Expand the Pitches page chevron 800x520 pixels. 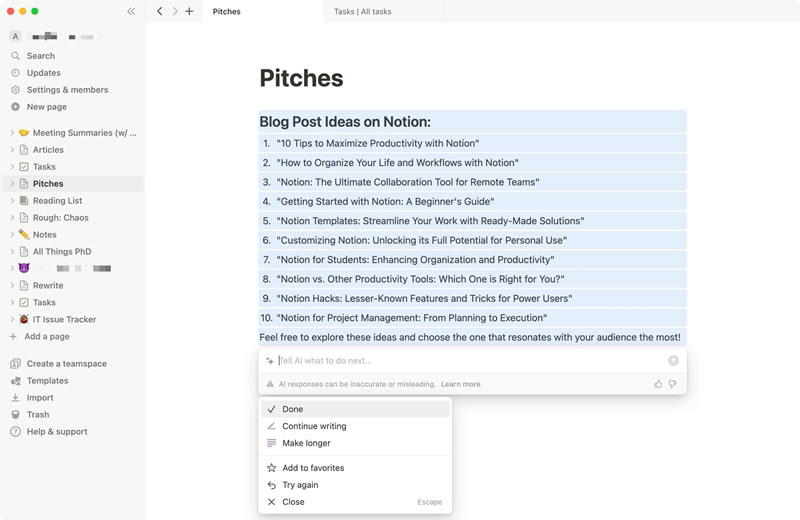(x=12, y=184)
